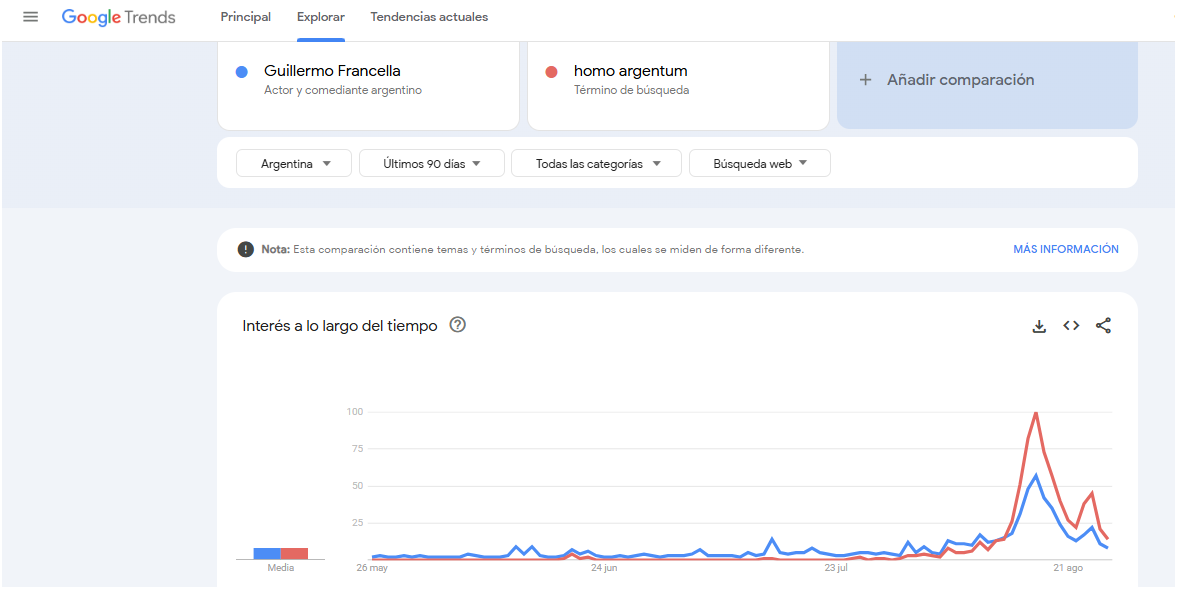The height and width of the screenshot is (589, 1177).
Task: Click the red Media average bar
Action: click(294, 554)
